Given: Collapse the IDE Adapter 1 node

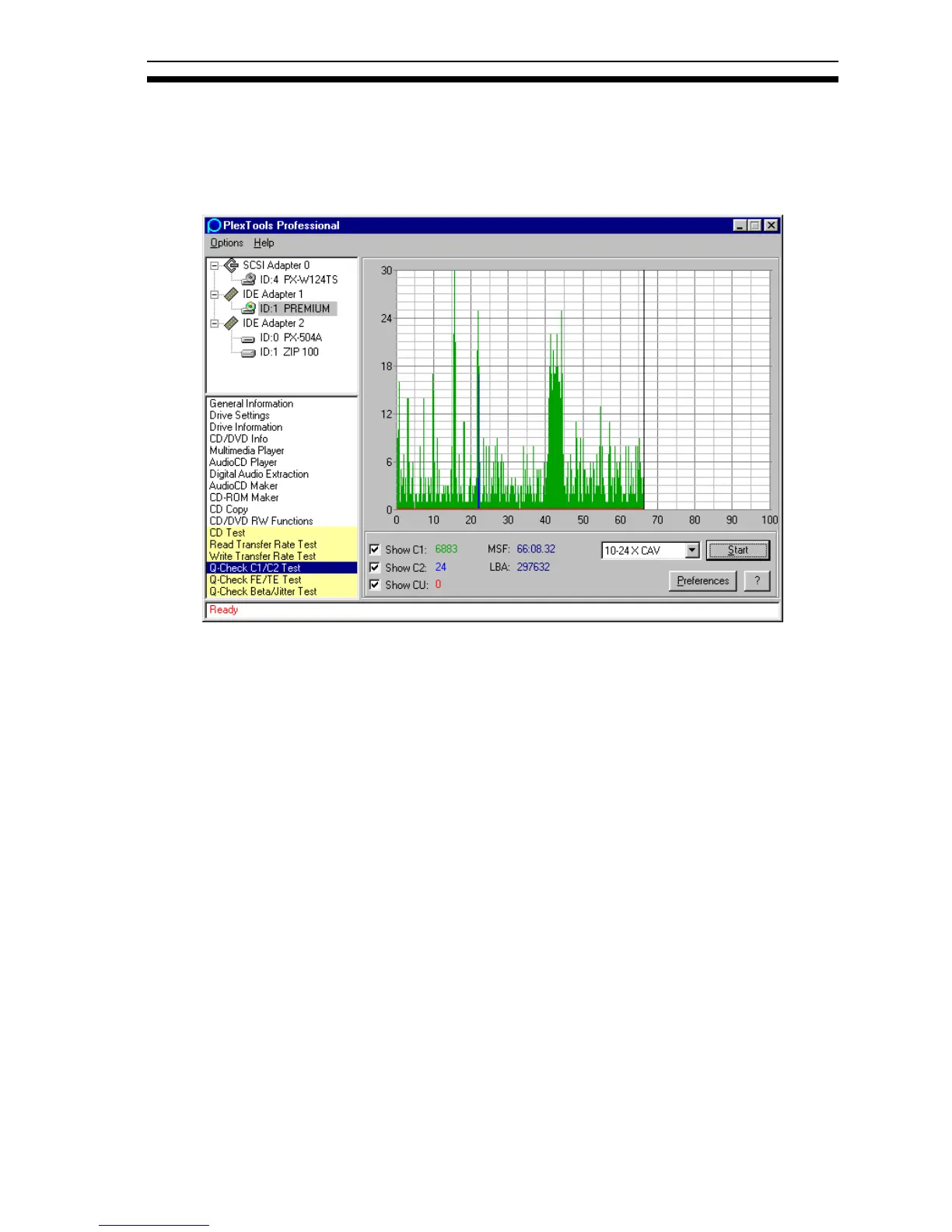Looking at the screenshot, I should tap(215, 295).
